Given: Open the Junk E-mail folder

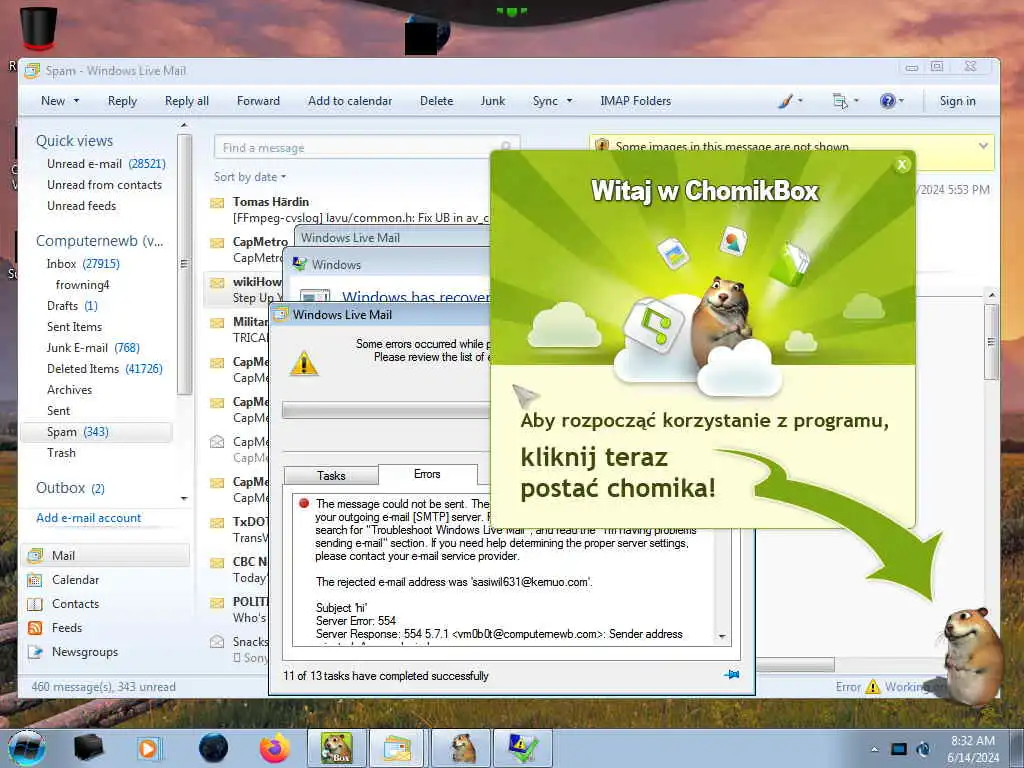Looking at the screenshot, I should 93,348.
